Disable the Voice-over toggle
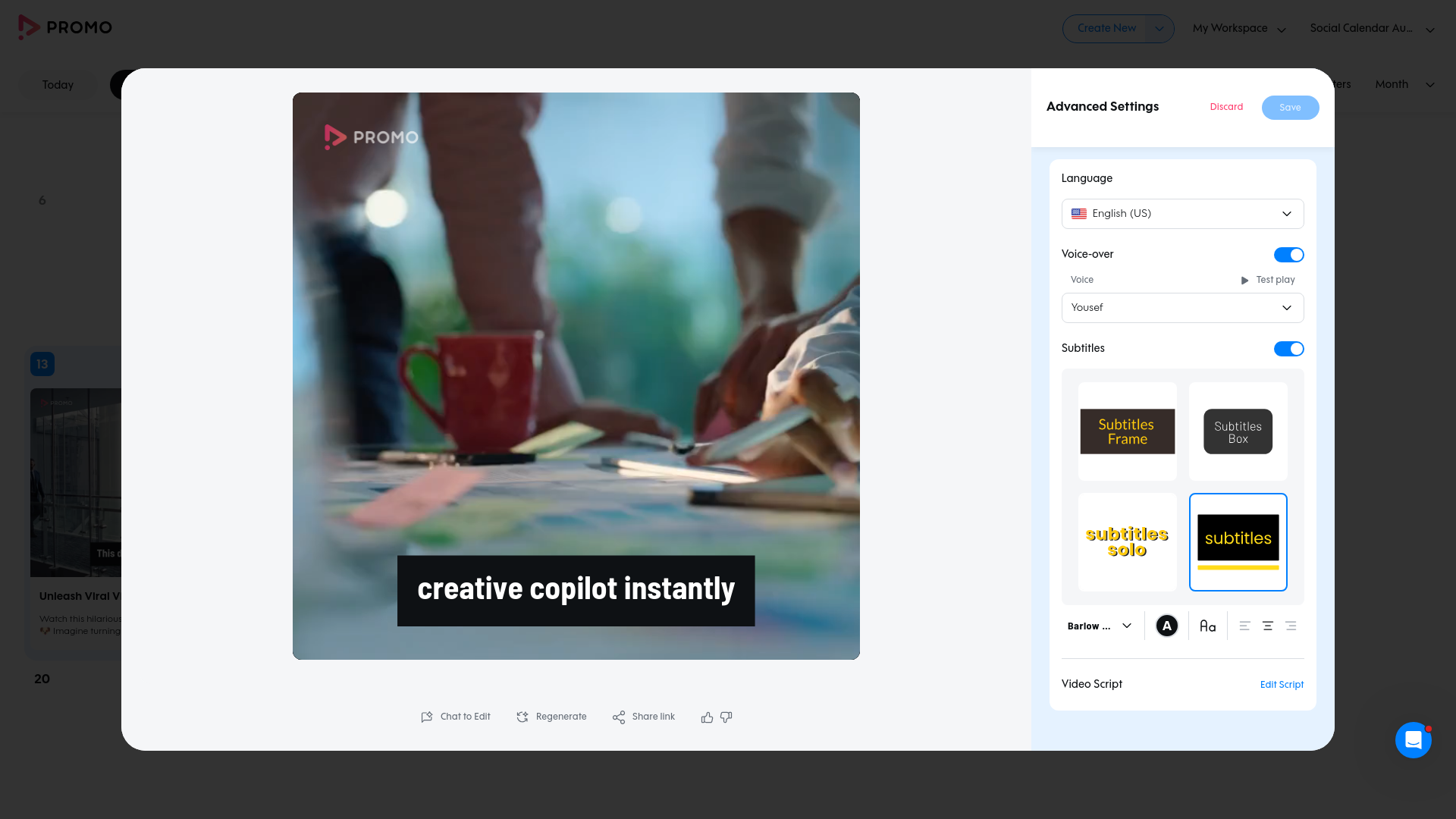This screenshot has height=819, width=1456. 1288,255
